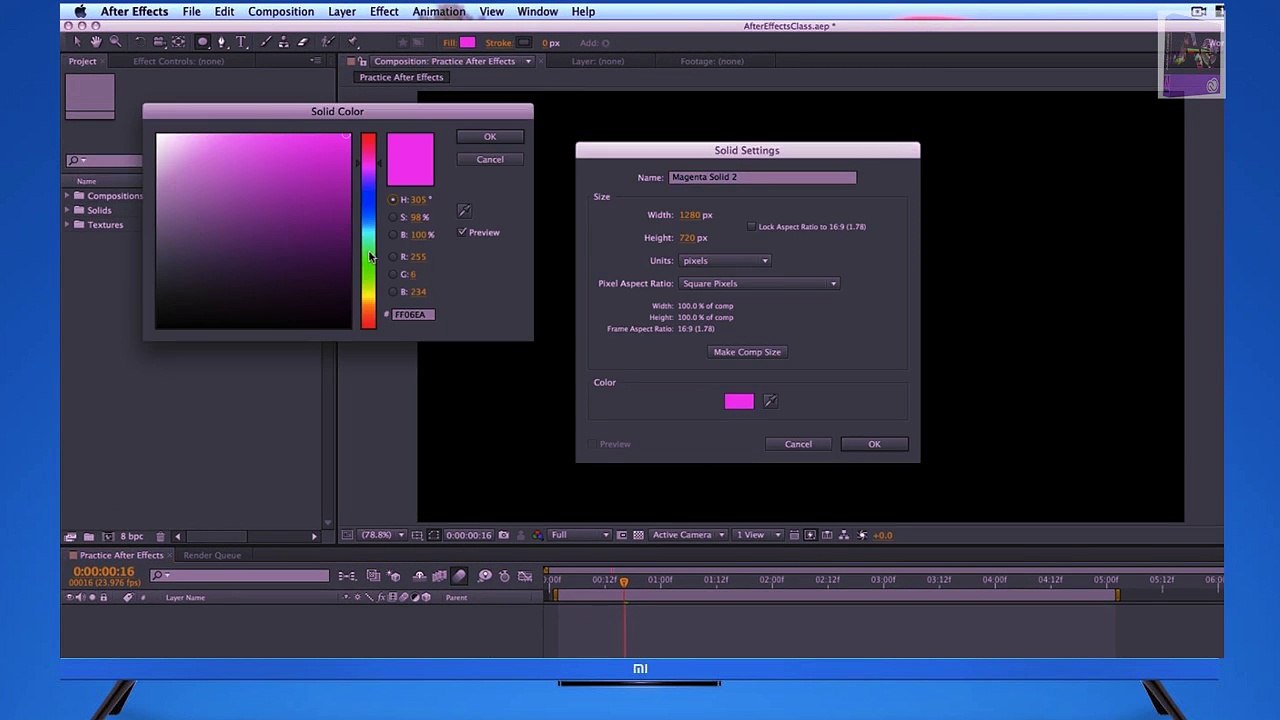Select the Rotation tool
The height and width of the screenshot is (720, 1280).
140,42
